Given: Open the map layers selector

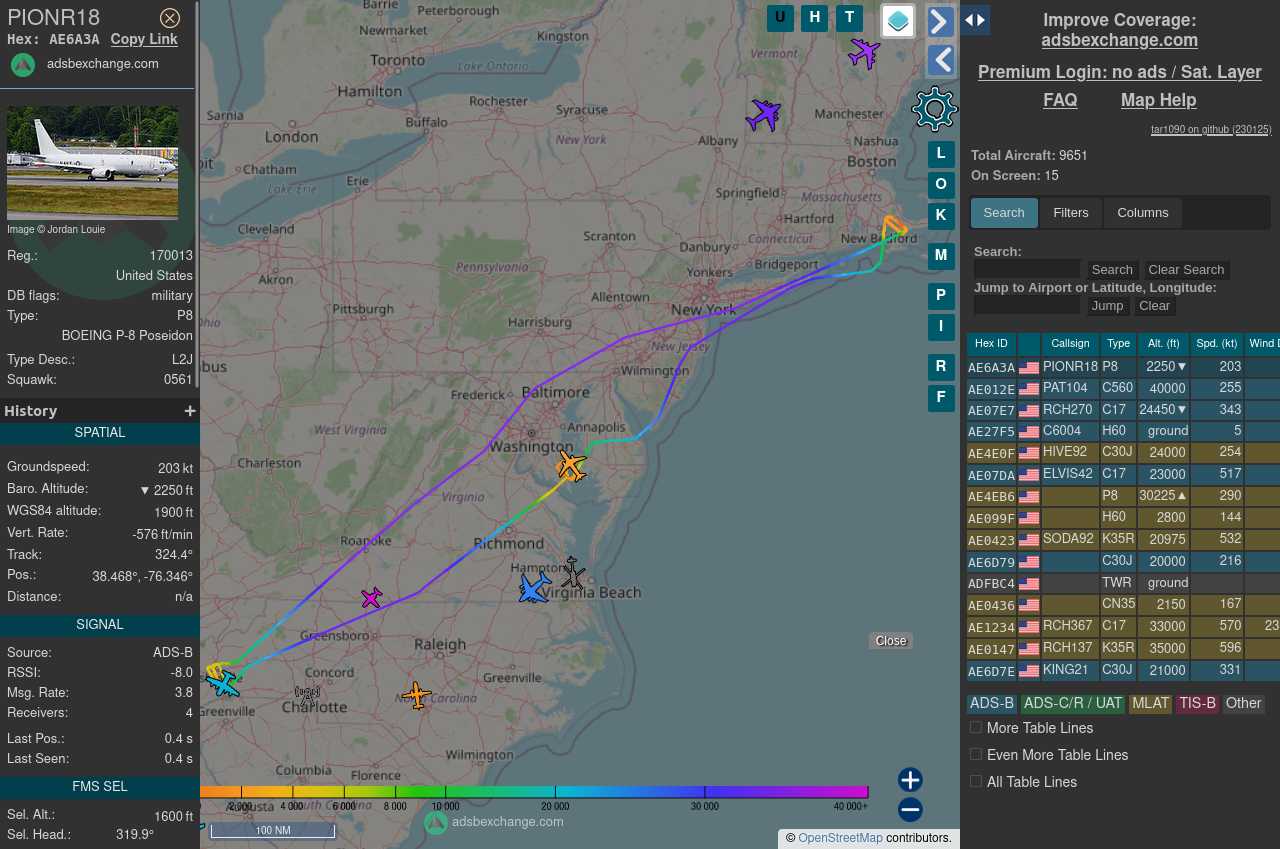Looking at the screenshot, I should [898, 21].
